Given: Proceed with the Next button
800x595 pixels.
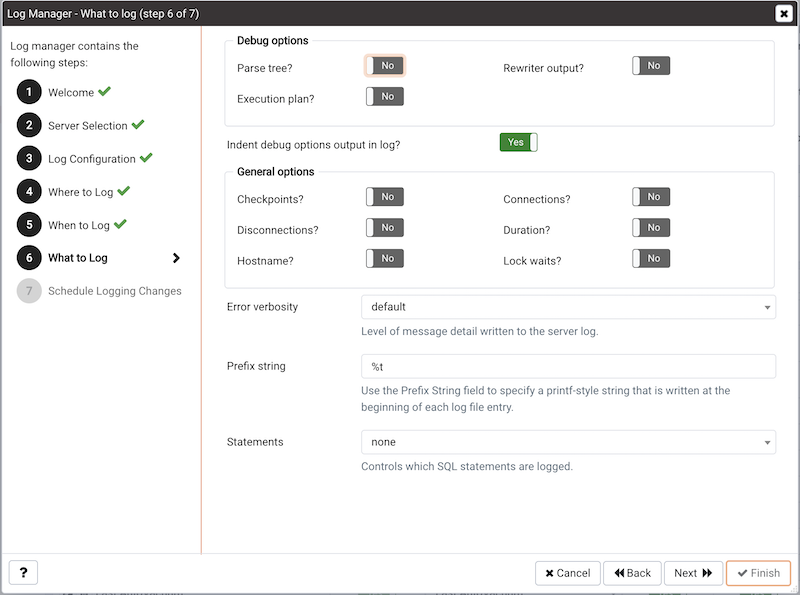Looking at the screenshot, I should coord(693,573).
